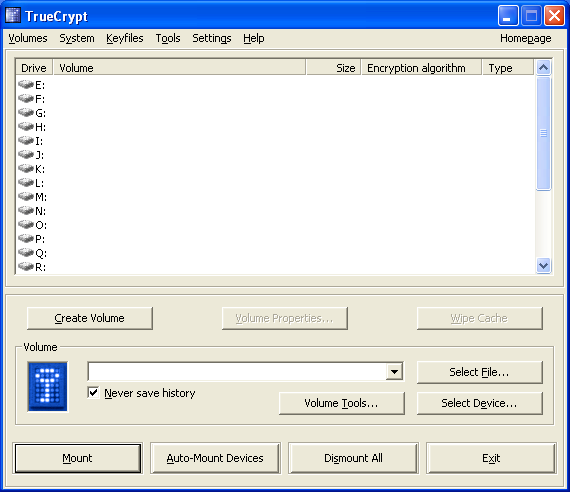Click the Select Device... button
The width and height of the screenshot is (571, 492).
[x=480, y=403]
